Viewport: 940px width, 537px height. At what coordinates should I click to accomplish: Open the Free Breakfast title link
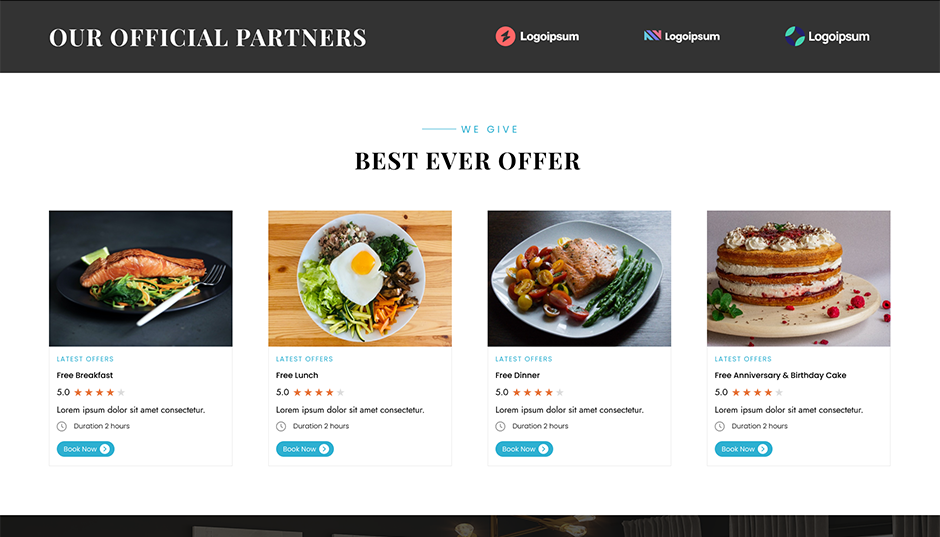click(x=85, y=375)
